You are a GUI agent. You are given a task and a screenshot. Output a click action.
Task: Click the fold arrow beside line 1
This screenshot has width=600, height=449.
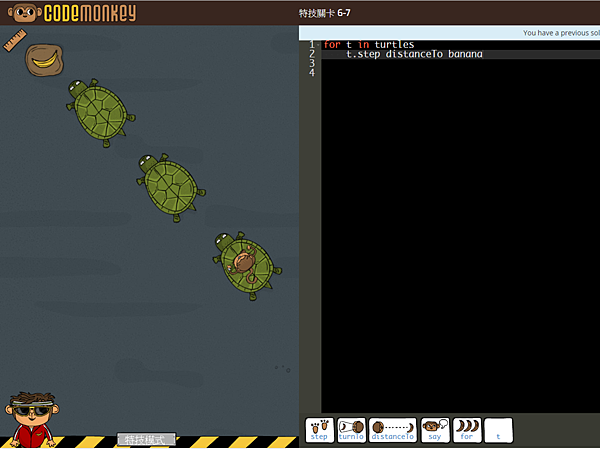318,45
